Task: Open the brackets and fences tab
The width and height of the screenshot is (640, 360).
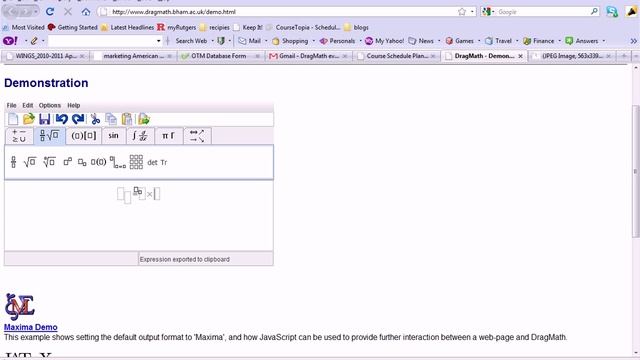Action: pos(84,136)
